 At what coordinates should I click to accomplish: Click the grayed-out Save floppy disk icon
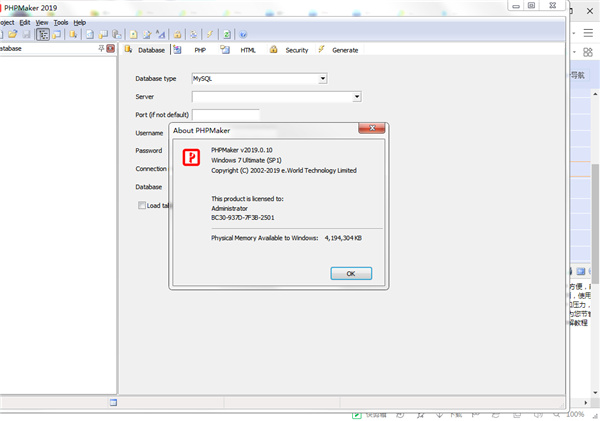point(26,34)
